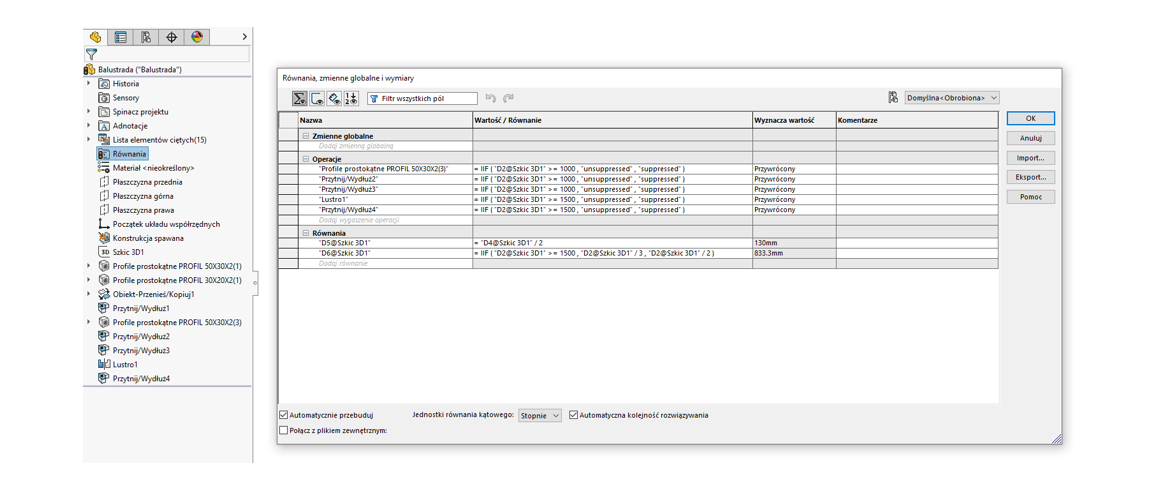The image size is (1170, 495).
Task: Open the 'Stopnie' angular units dropdown
Action: point(539,415)
